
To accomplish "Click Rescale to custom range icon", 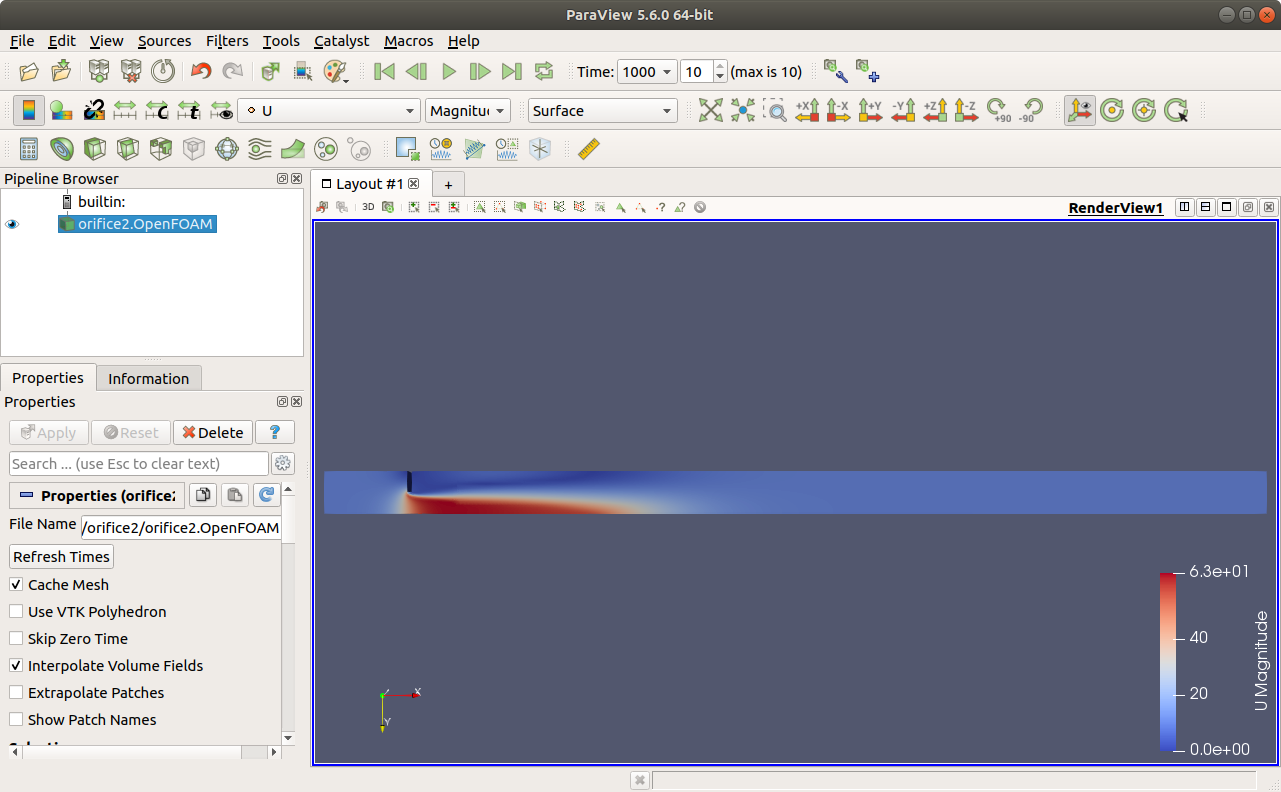I will pos(157,110).
